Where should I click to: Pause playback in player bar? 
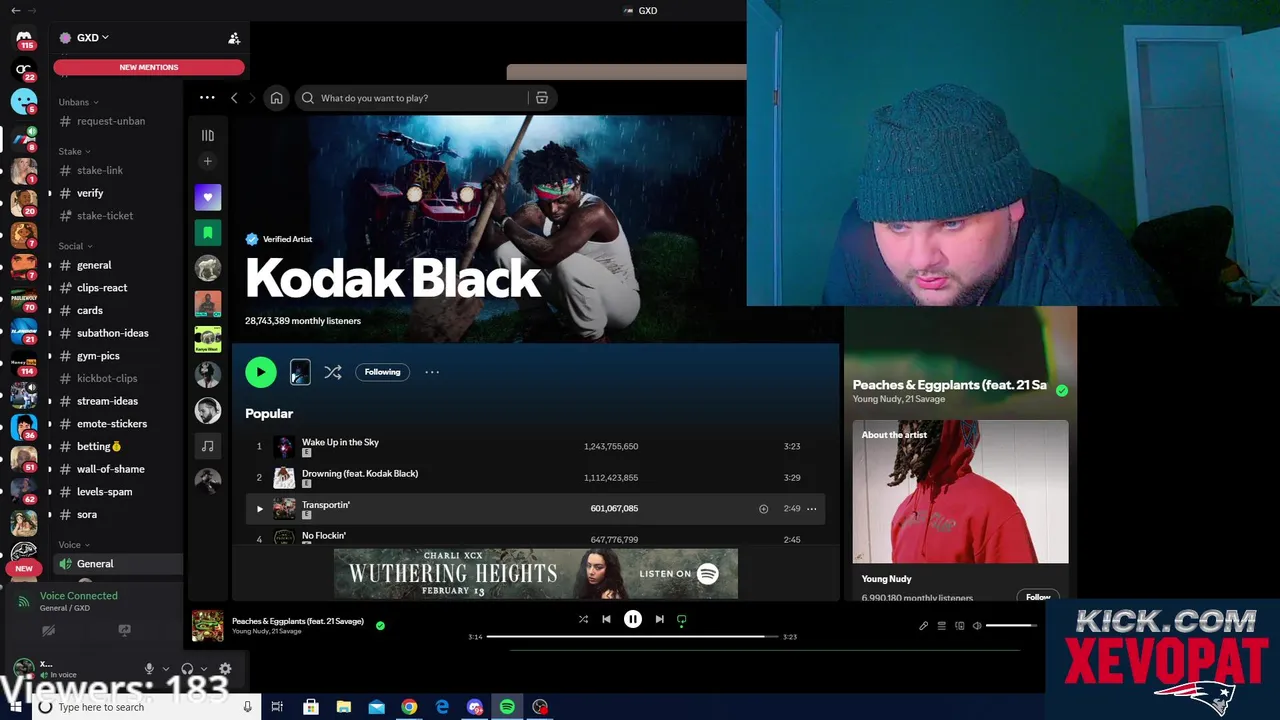click(x=633, y=620)
